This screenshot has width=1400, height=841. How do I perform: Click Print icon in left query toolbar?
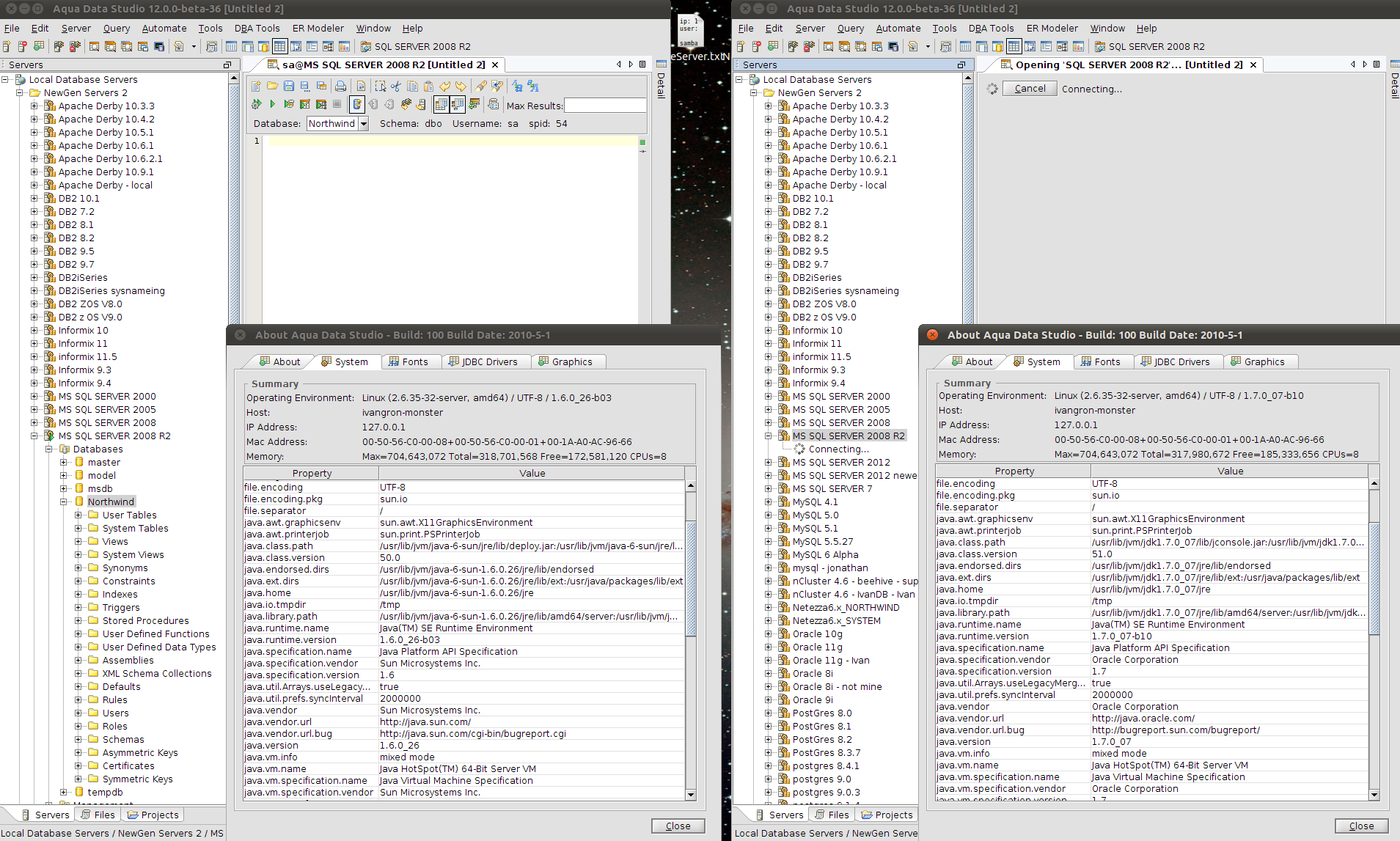click(340, 86)
